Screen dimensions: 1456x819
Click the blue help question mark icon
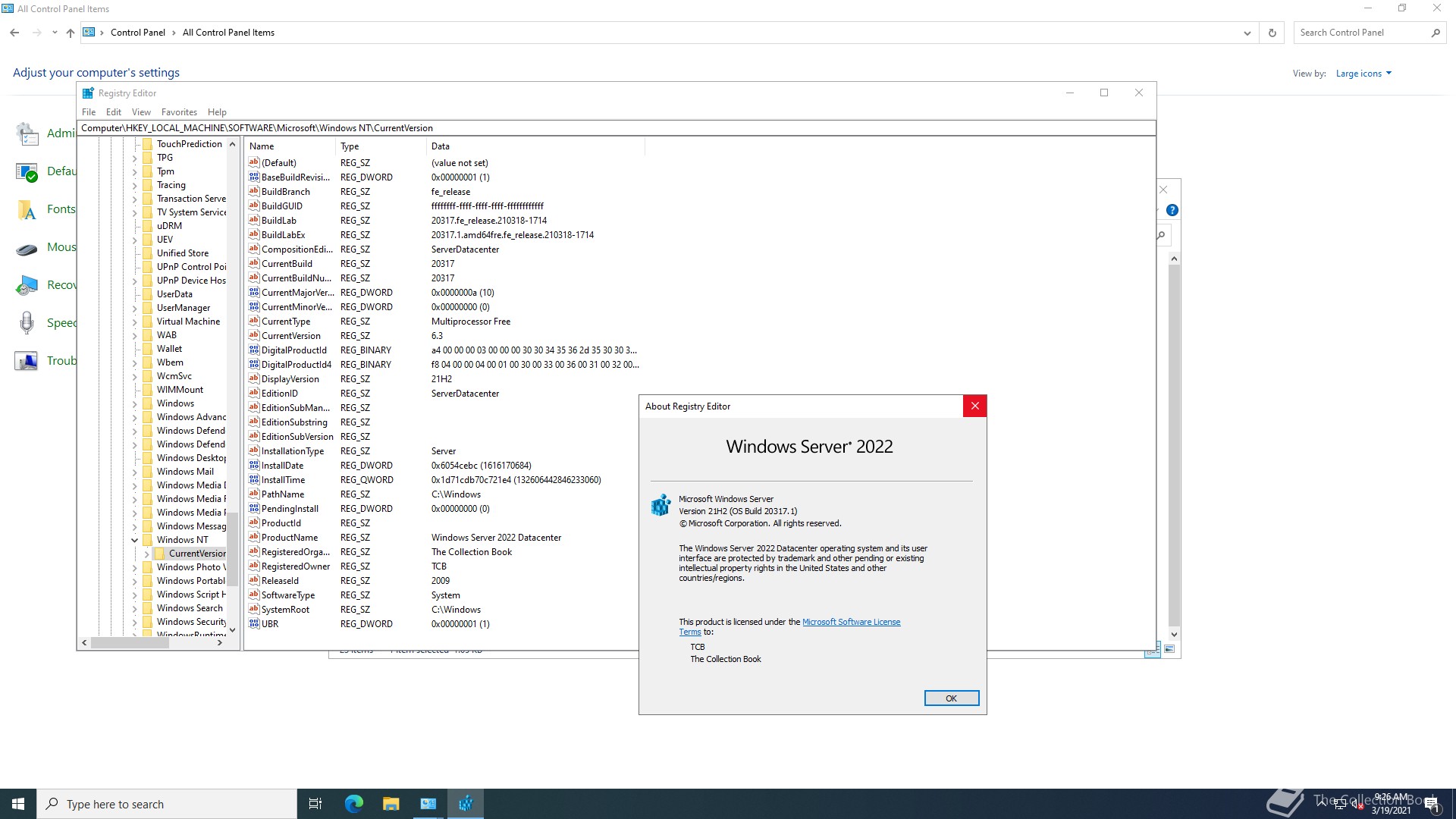click(x=1172, y=210)
